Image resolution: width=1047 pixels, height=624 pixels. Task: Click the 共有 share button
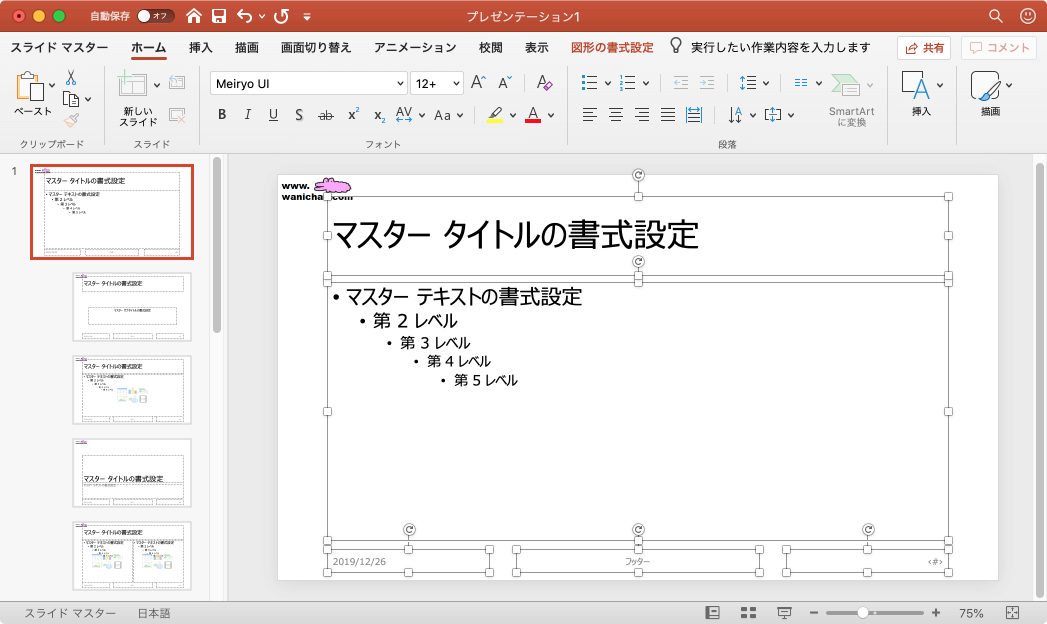click(923, 47)
